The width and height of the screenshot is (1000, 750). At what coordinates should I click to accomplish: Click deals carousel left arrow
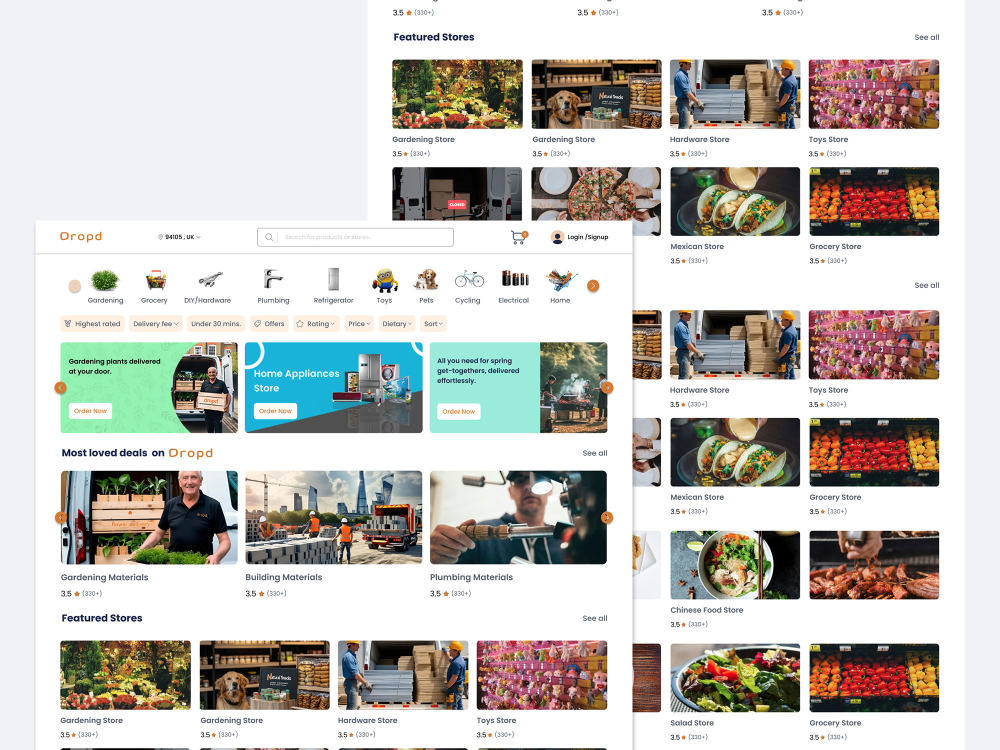click(61, 517)
